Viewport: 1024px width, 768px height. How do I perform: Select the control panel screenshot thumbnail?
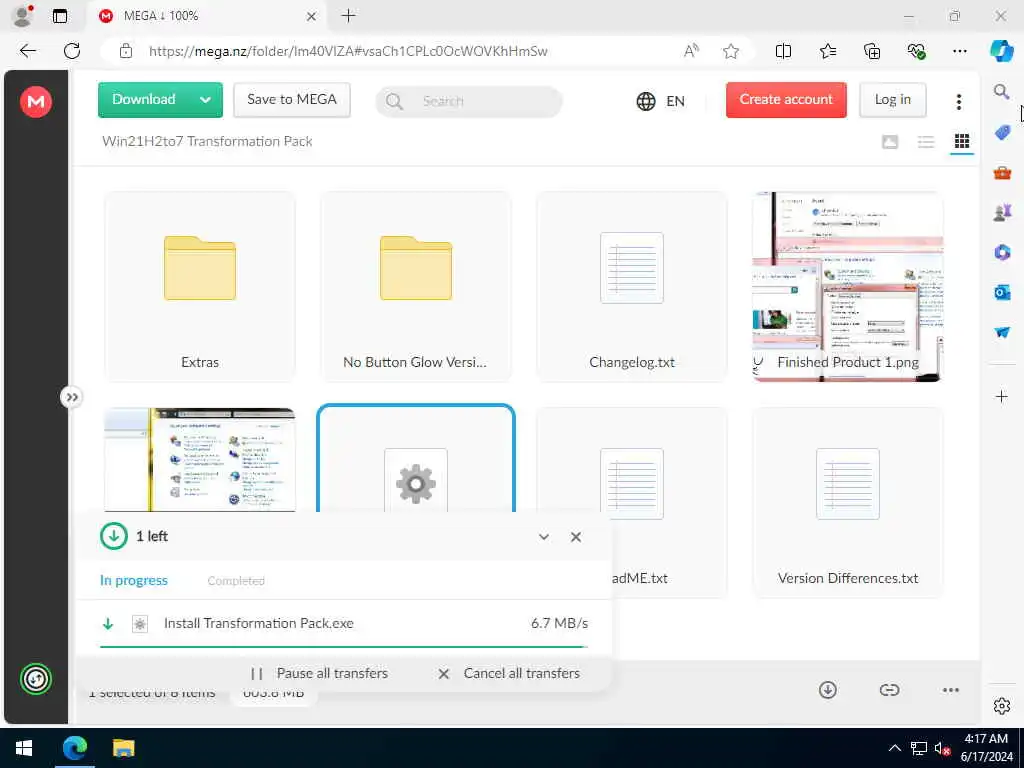(200, 459)
